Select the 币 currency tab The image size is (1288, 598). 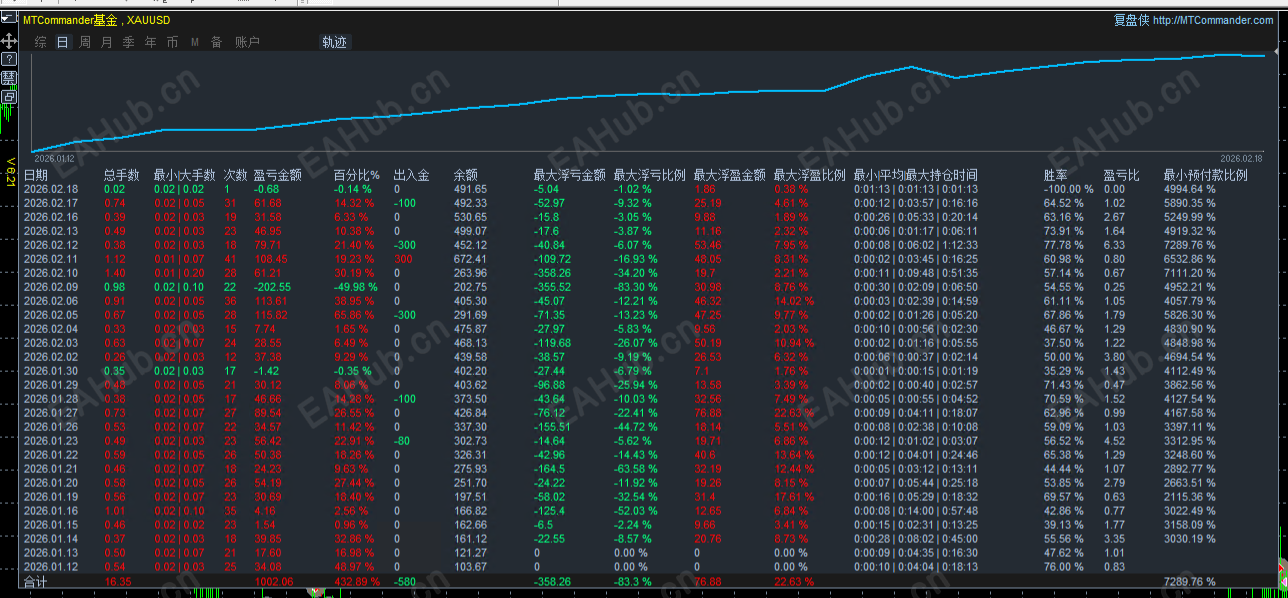(173, 42)
